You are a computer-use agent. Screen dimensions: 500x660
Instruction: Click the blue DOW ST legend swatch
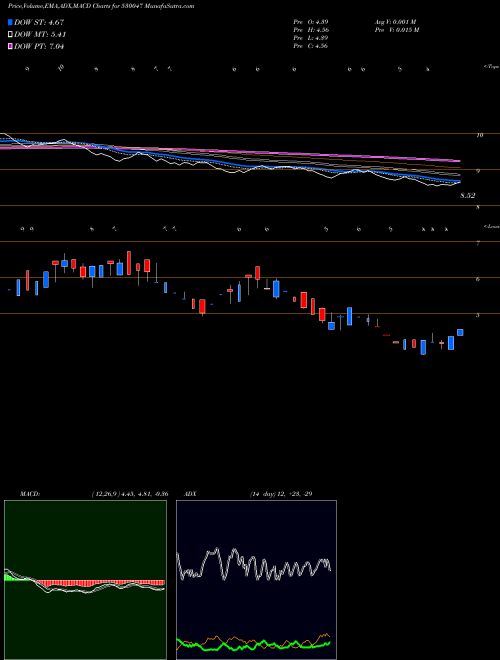click(x=11, y=22)
